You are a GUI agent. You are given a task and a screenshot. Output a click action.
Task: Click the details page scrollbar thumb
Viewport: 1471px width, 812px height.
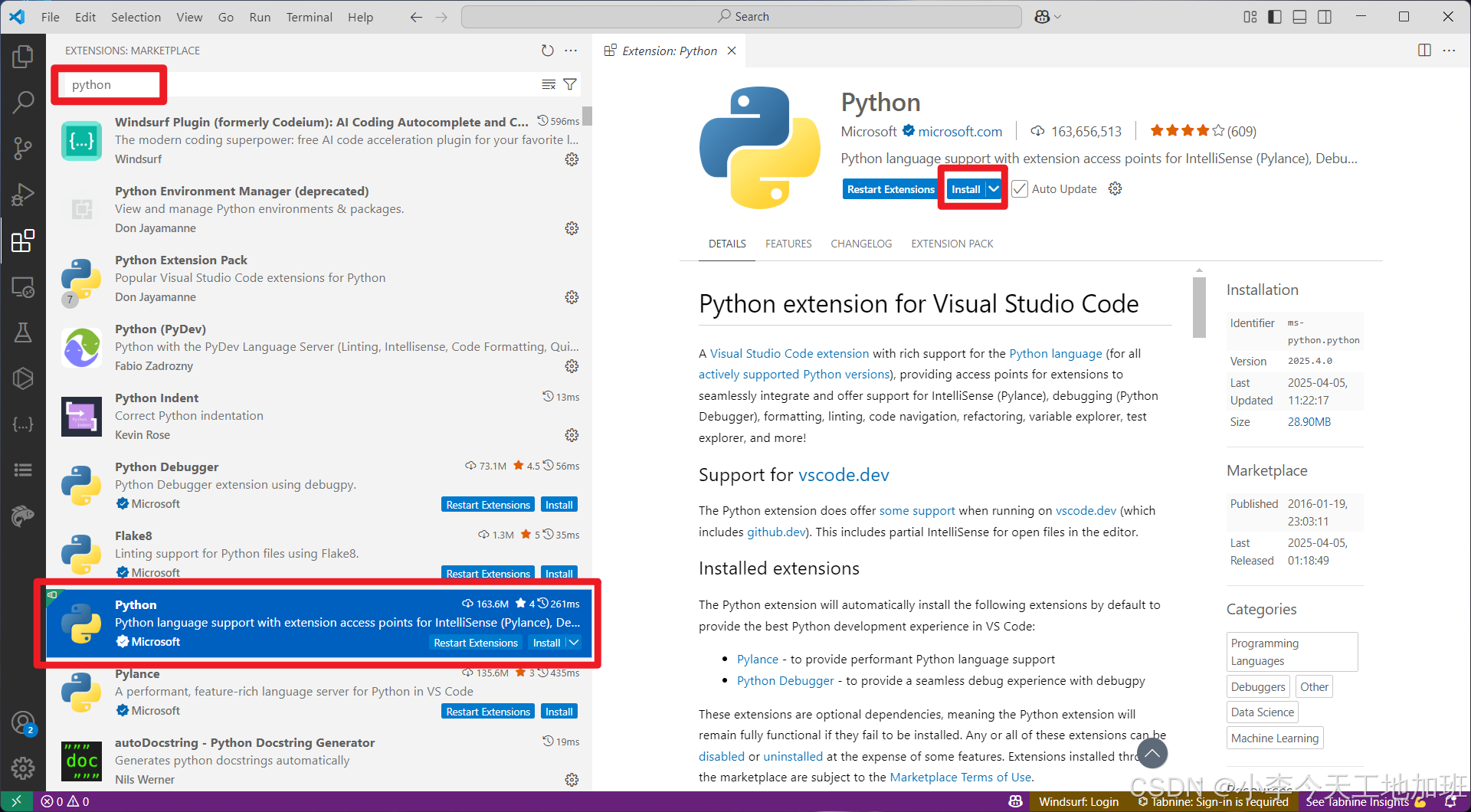point(1199,307)
